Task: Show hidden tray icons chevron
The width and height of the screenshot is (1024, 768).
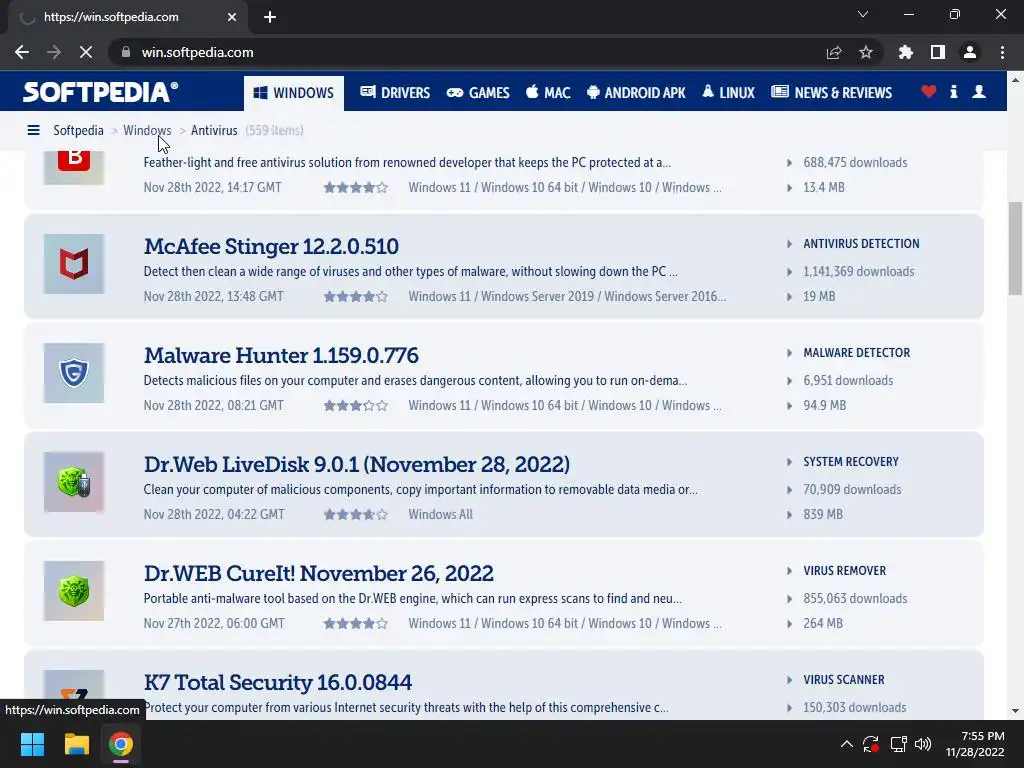Action: (846, 744)
